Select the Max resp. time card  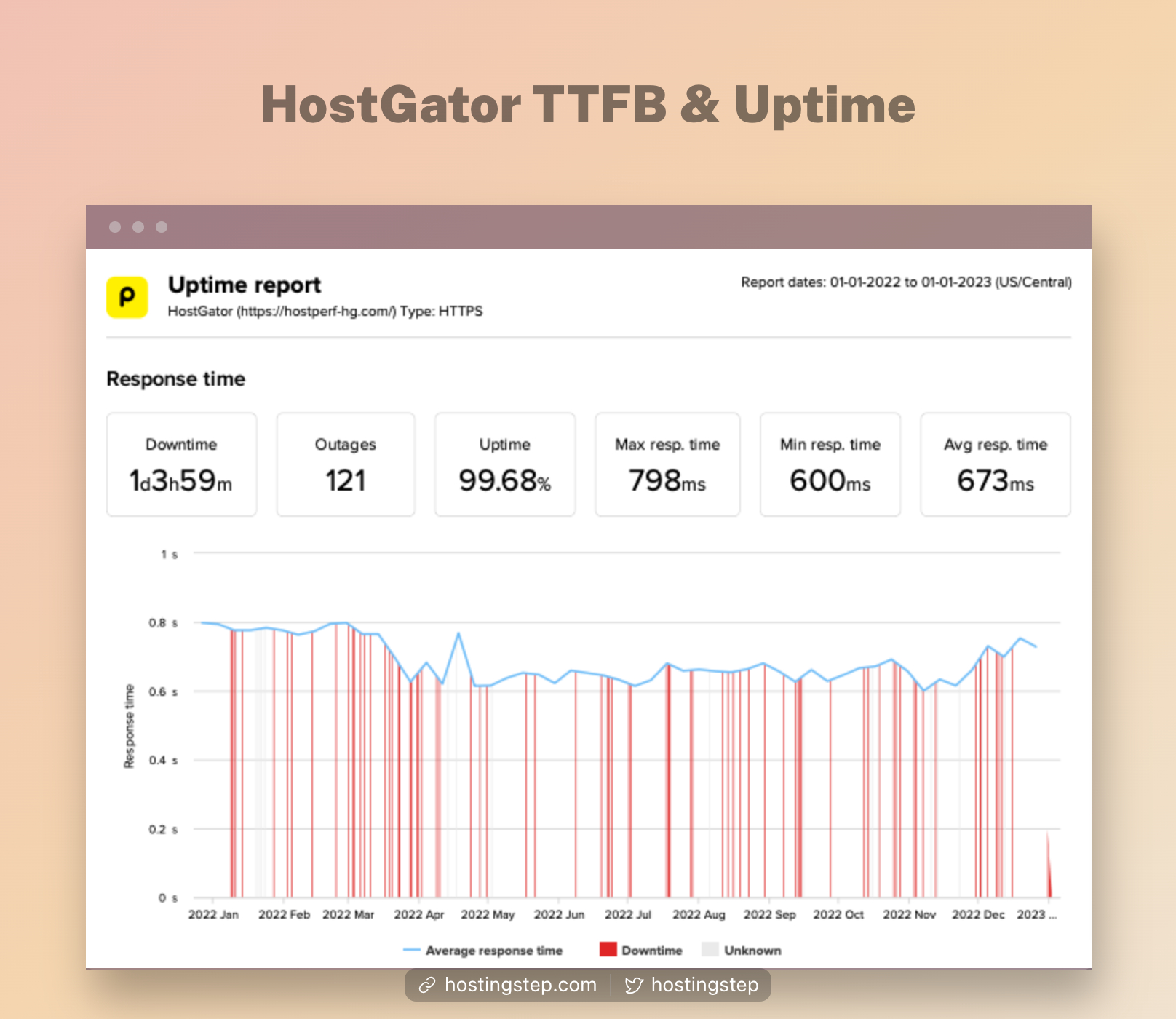(x=667, y=464)
